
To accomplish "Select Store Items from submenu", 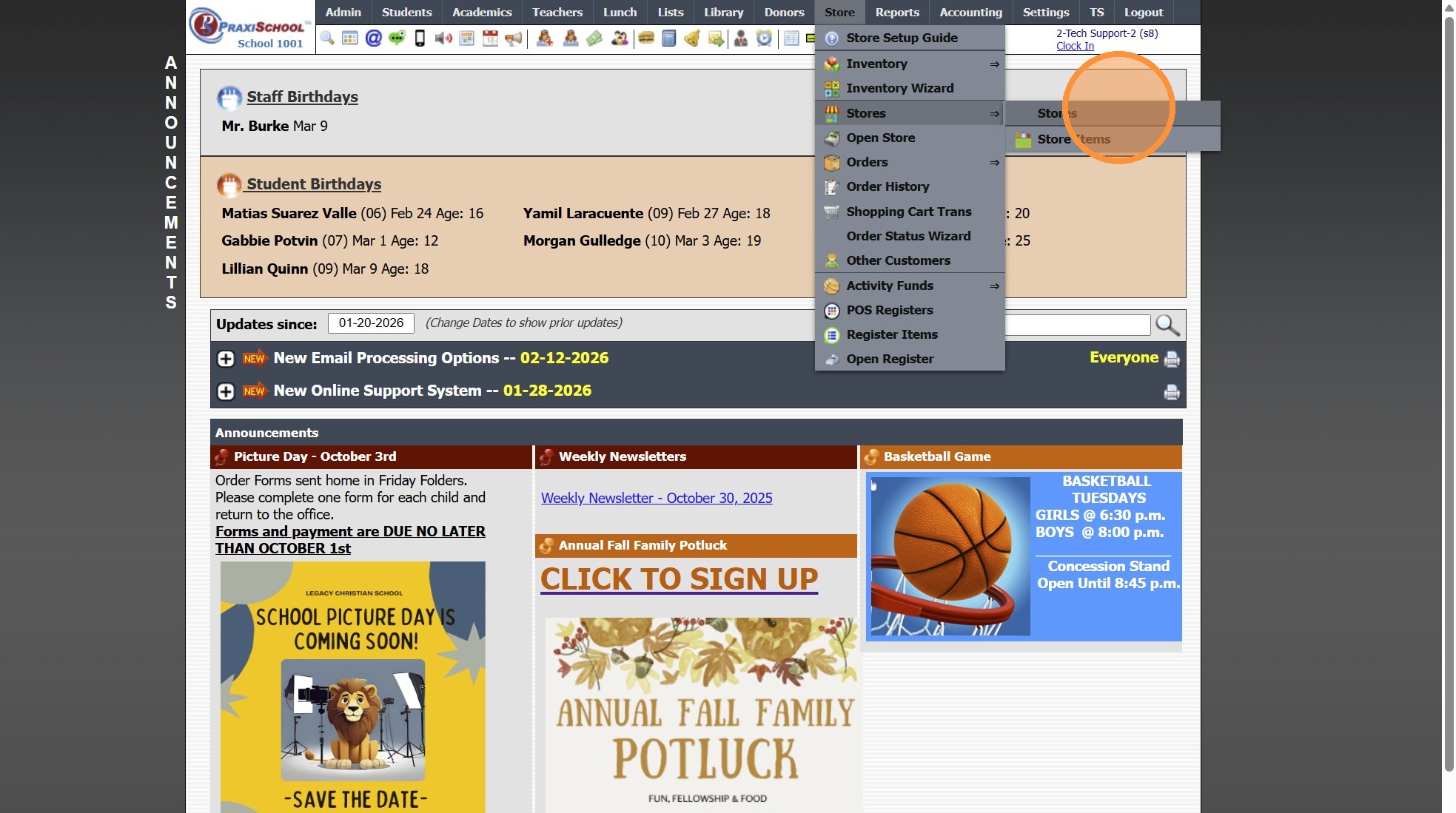I will click(x=1073, y=139).
